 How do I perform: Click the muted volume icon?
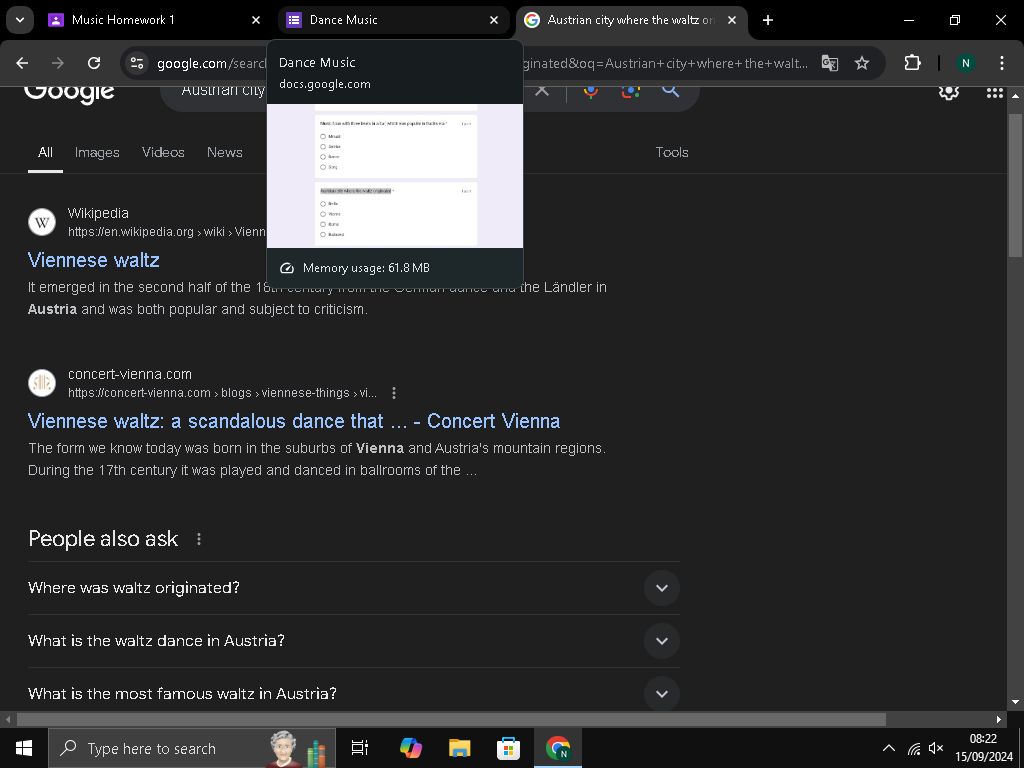[936, 748]
